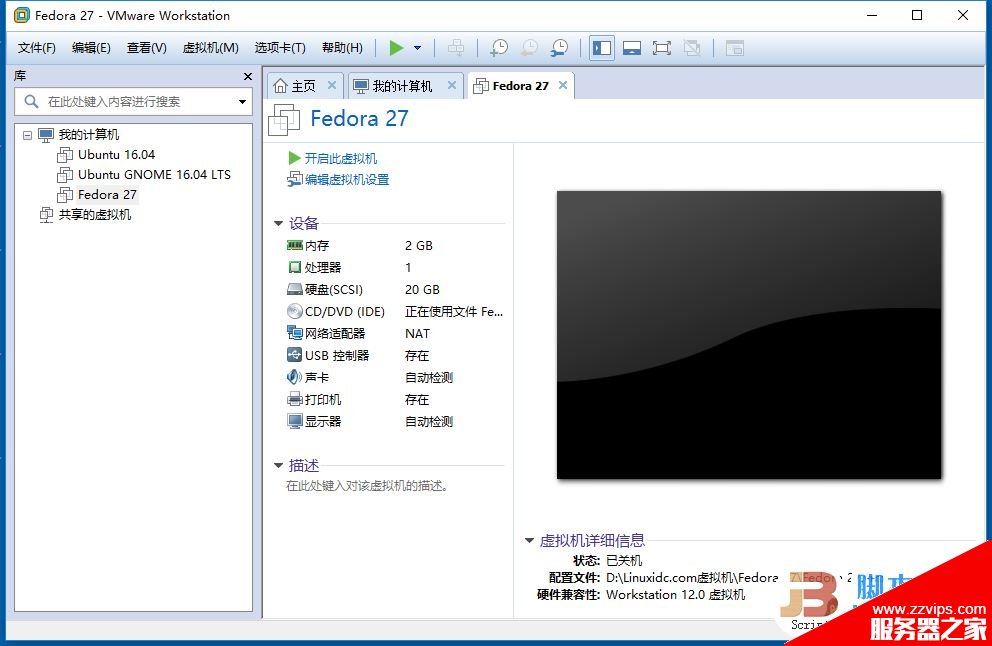Close the Fedora 27 tab
Viewport: 992px width, 646px height.
click(x=563, y=85)
